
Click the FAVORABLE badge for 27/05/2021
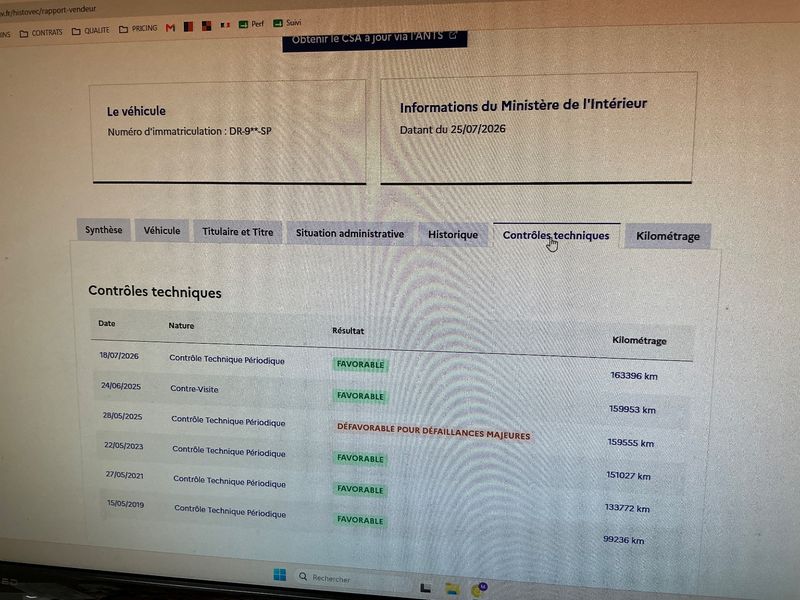[x=360, y=489]
